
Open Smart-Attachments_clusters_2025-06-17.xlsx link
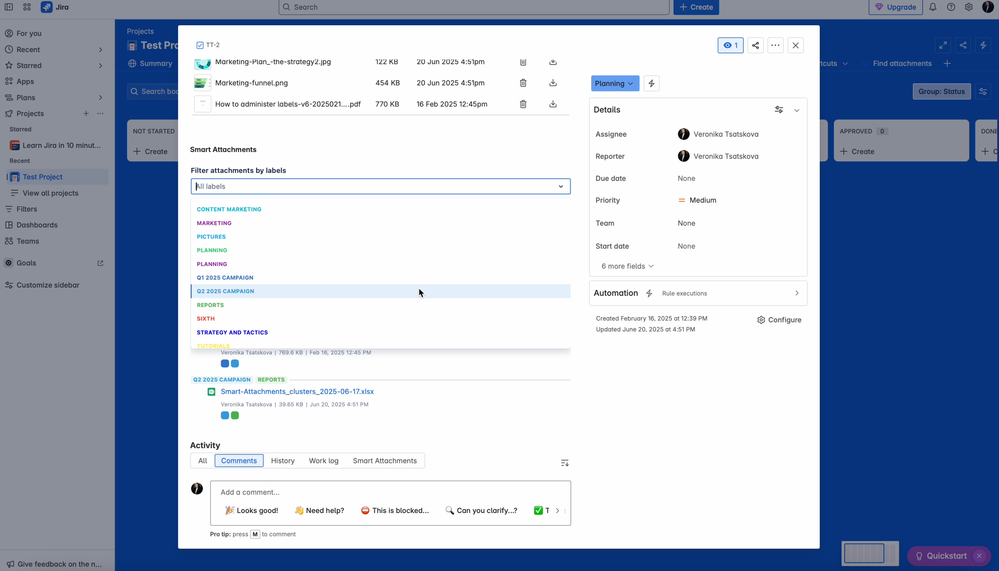click(297, 392)
